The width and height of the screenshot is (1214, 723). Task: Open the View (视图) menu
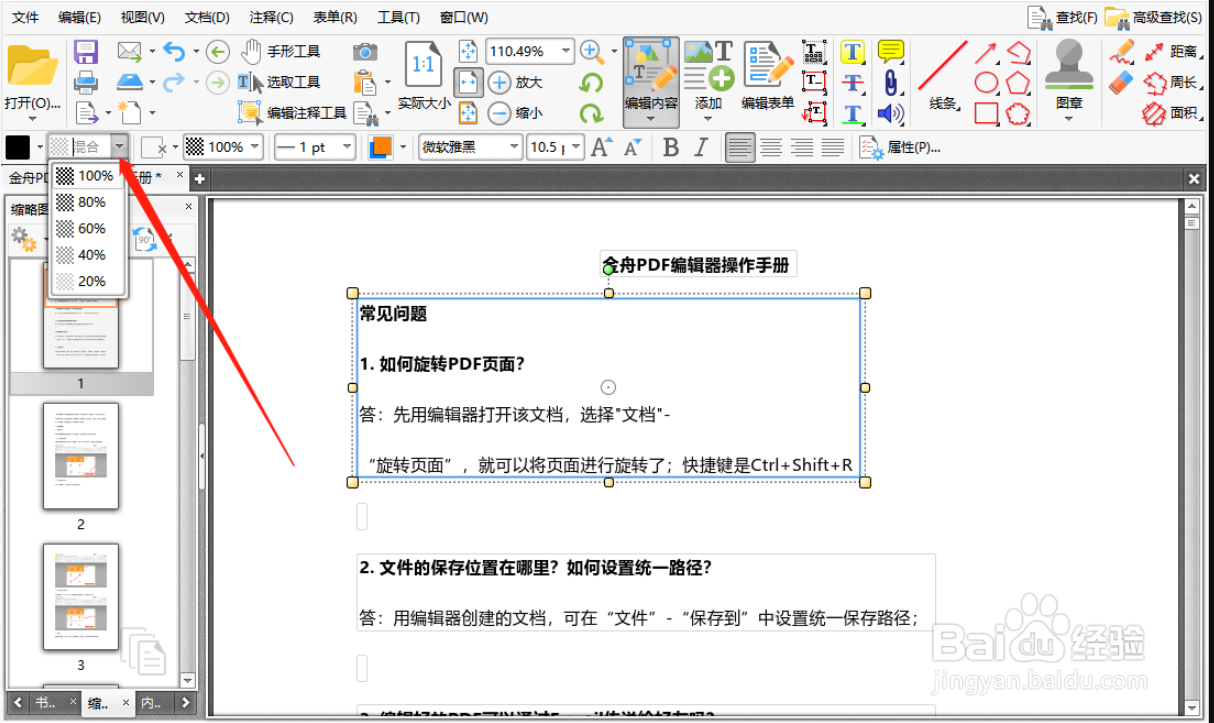click(x=142, y=17)
